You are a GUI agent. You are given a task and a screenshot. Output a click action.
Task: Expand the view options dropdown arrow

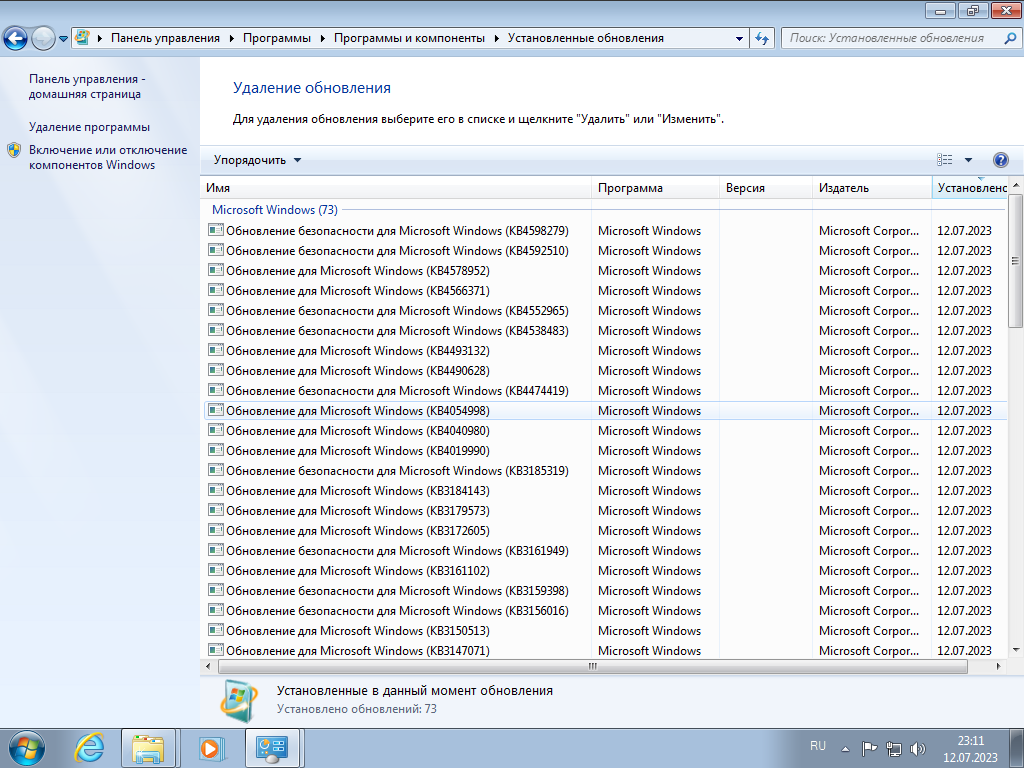point(968,160)
